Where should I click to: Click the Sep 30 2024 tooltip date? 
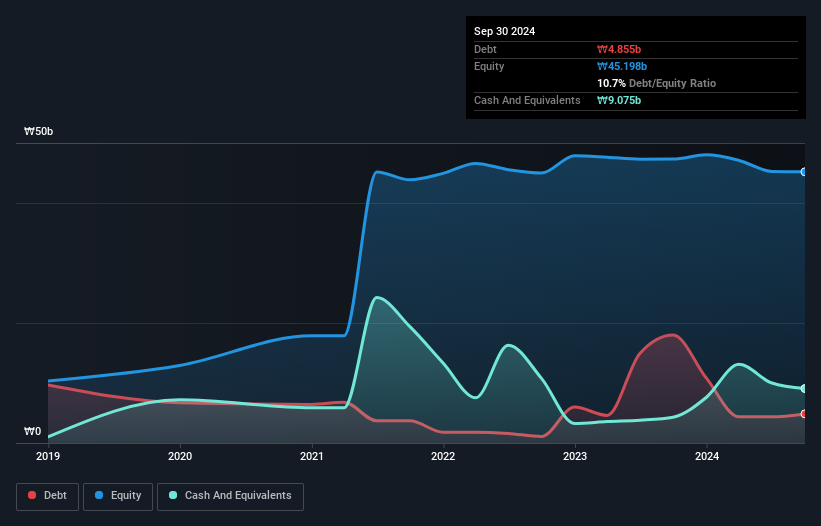tap(504, 31)
